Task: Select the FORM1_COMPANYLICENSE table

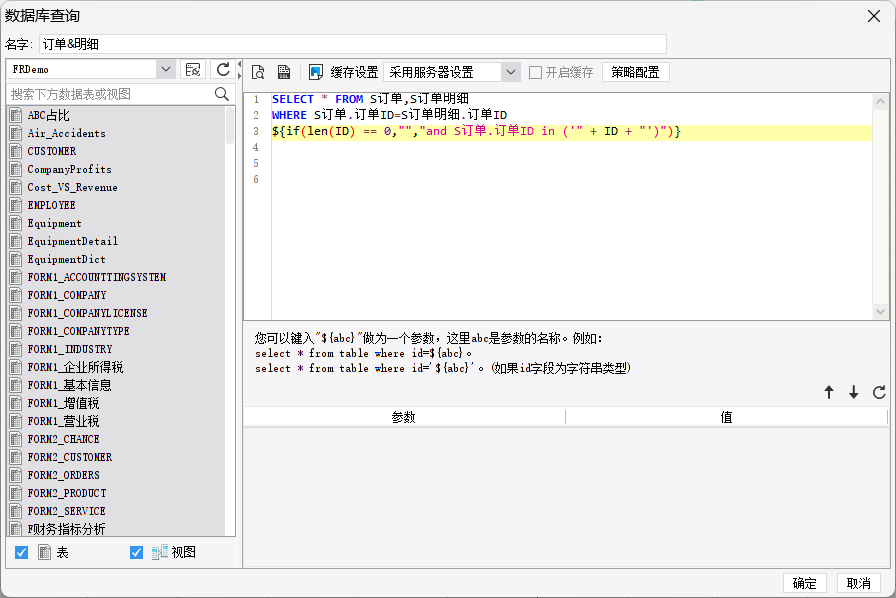Action: 87,313
